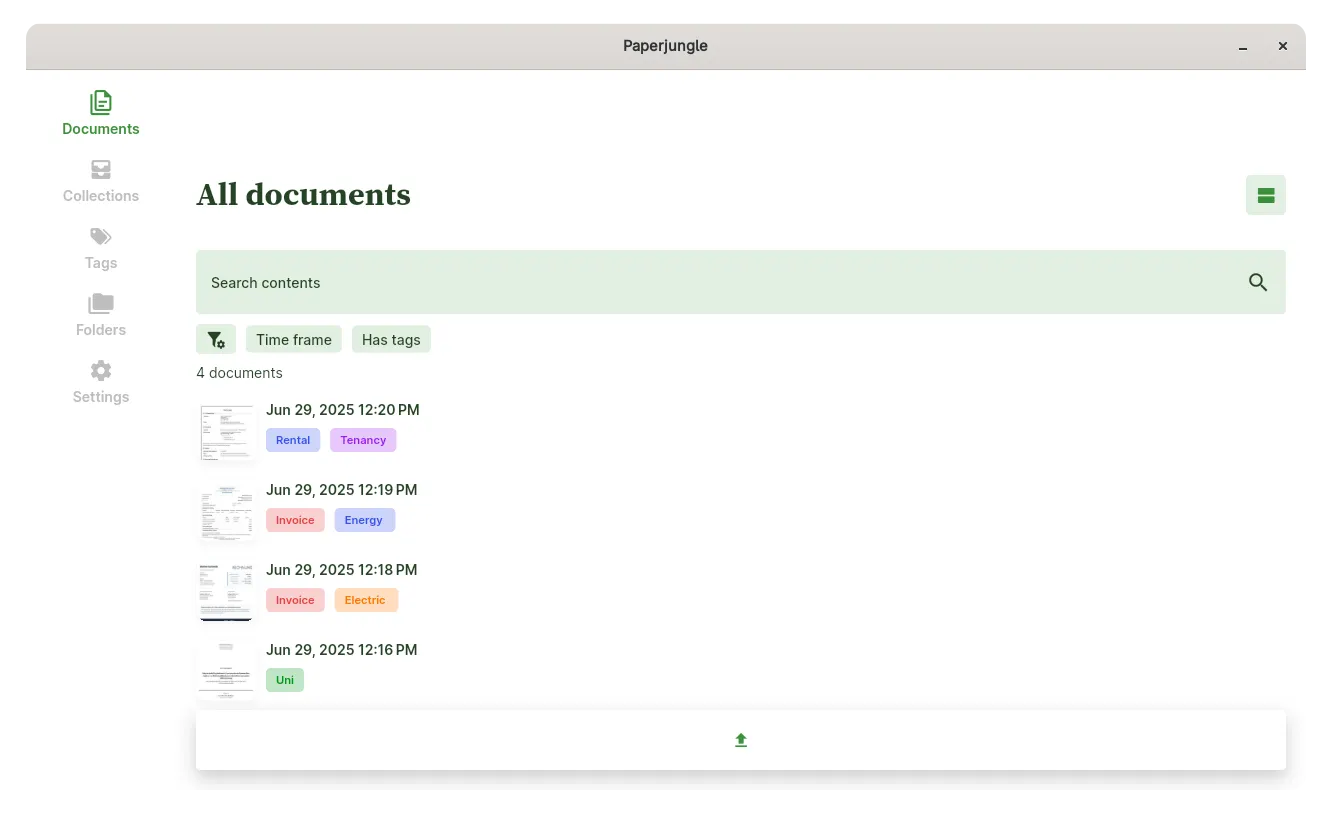Click Invoice tag on the 12:19 PM document

tap(295, 520)
